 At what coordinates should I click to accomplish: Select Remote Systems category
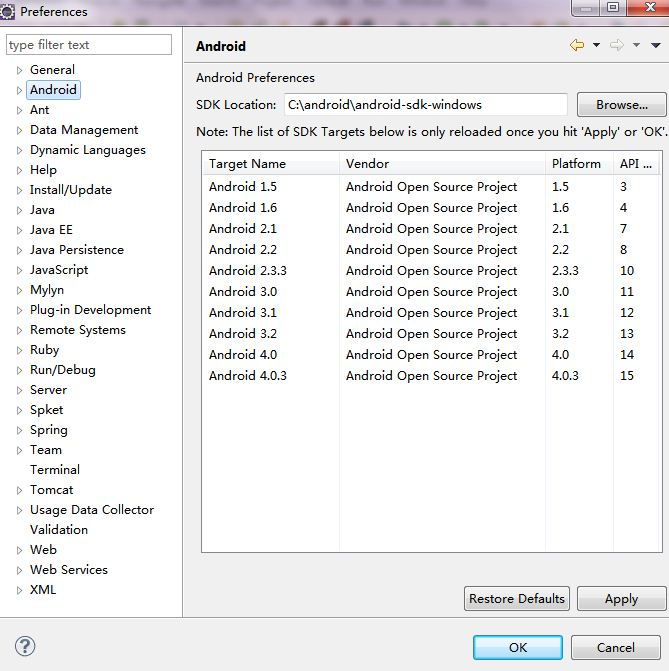point(77,330)
